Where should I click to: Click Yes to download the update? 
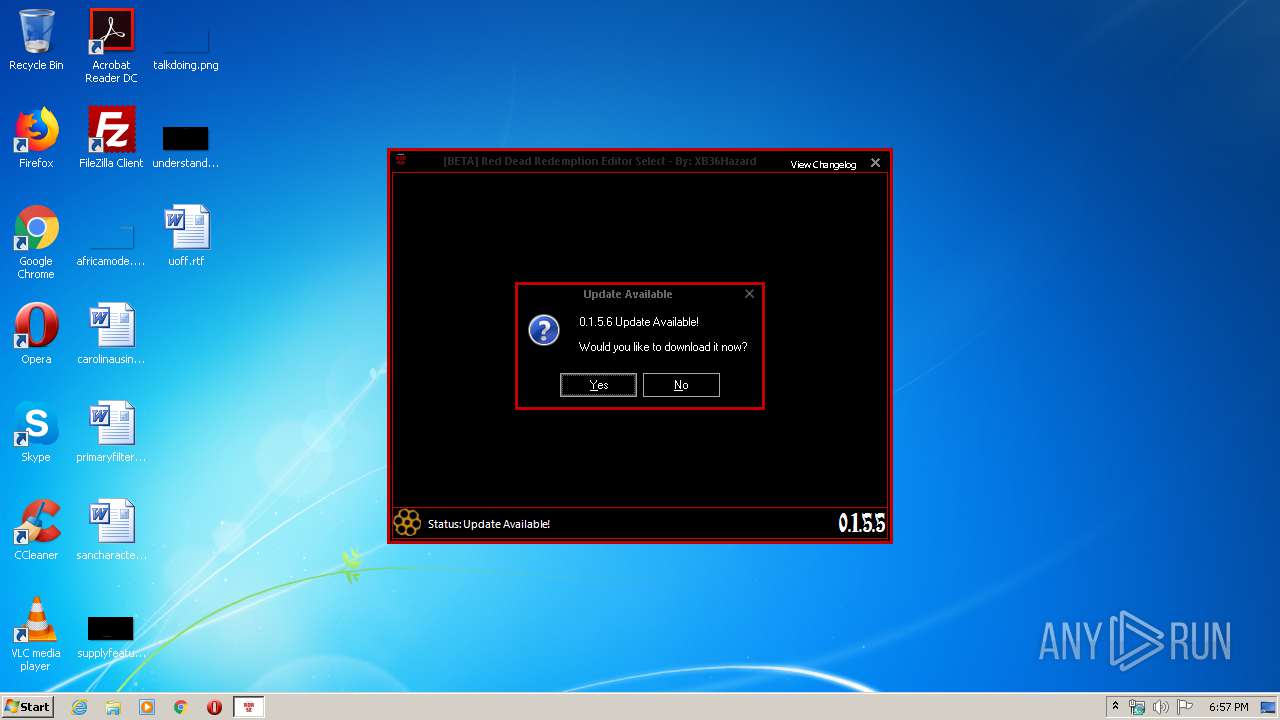(598, 385)
